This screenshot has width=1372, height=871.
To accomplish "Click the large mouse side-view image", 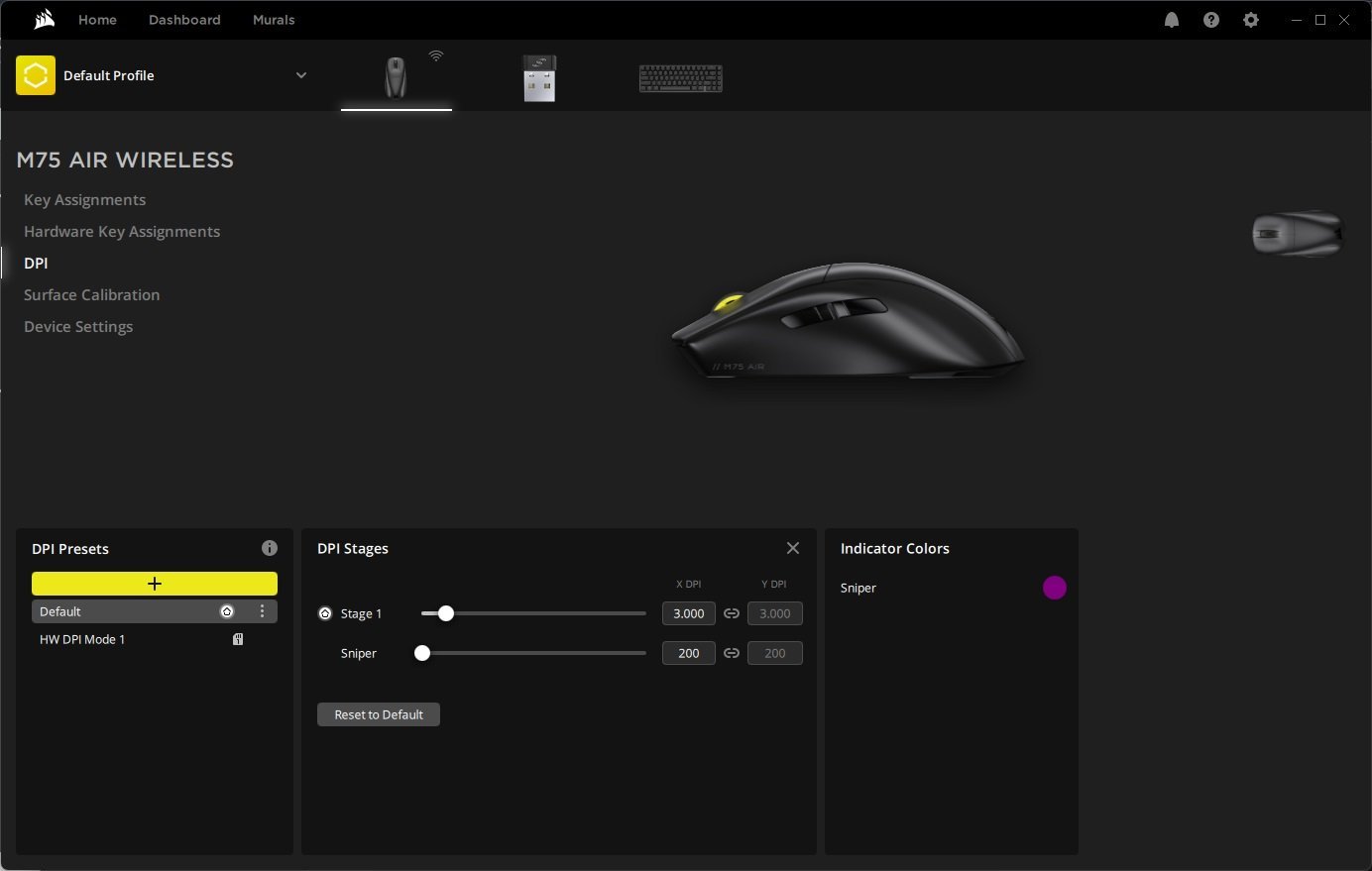I will 849,321.
